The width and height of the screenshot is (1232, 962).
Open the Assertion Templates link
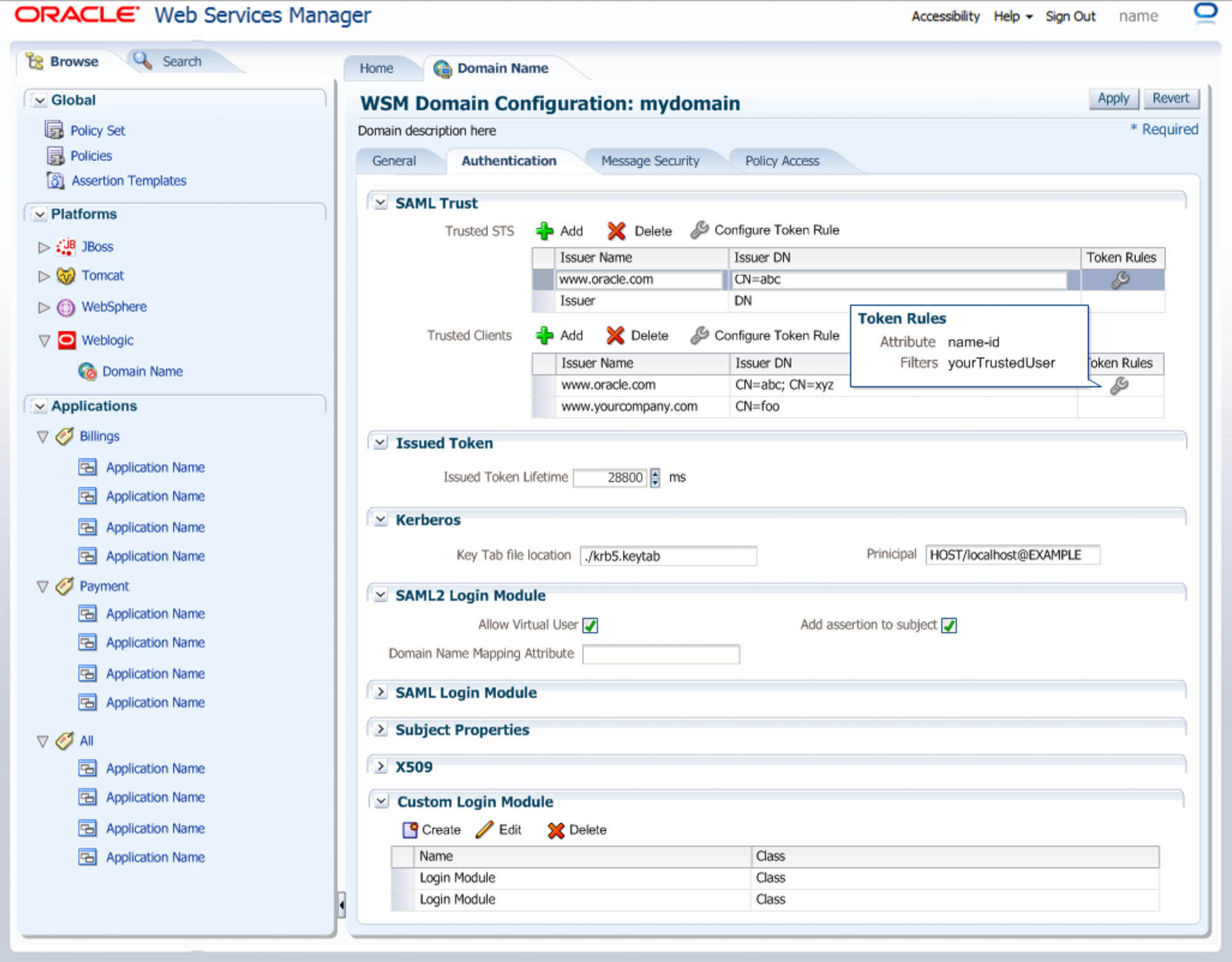(x=129, y=180)
